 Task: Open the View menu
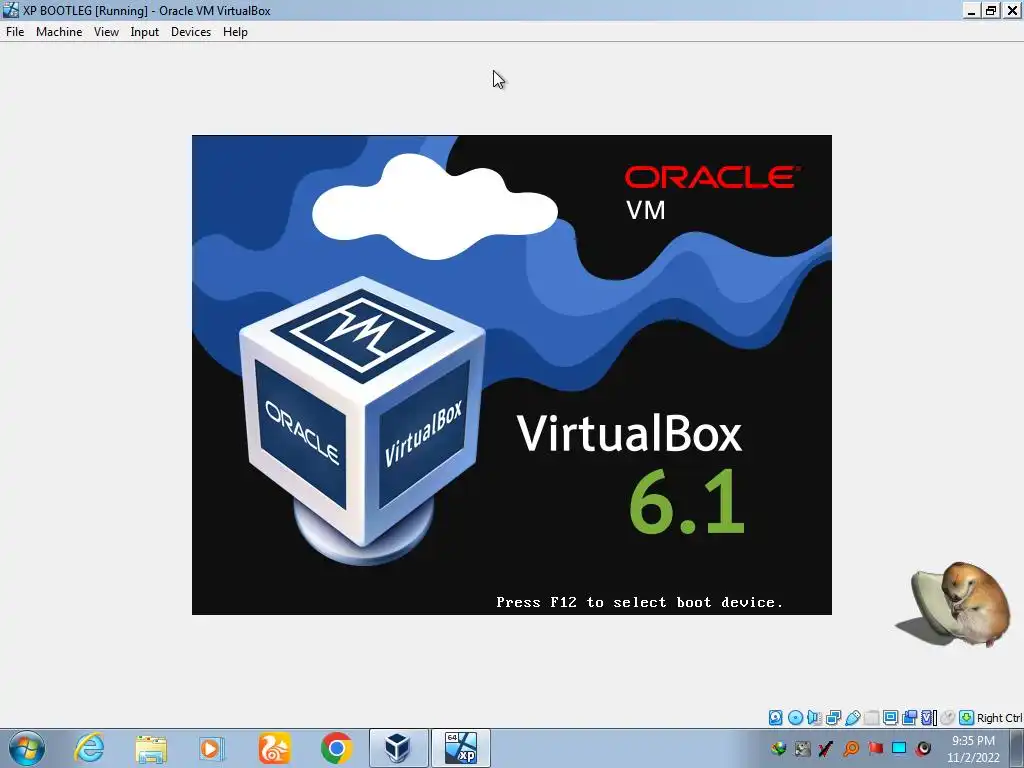tap(106, 32)
